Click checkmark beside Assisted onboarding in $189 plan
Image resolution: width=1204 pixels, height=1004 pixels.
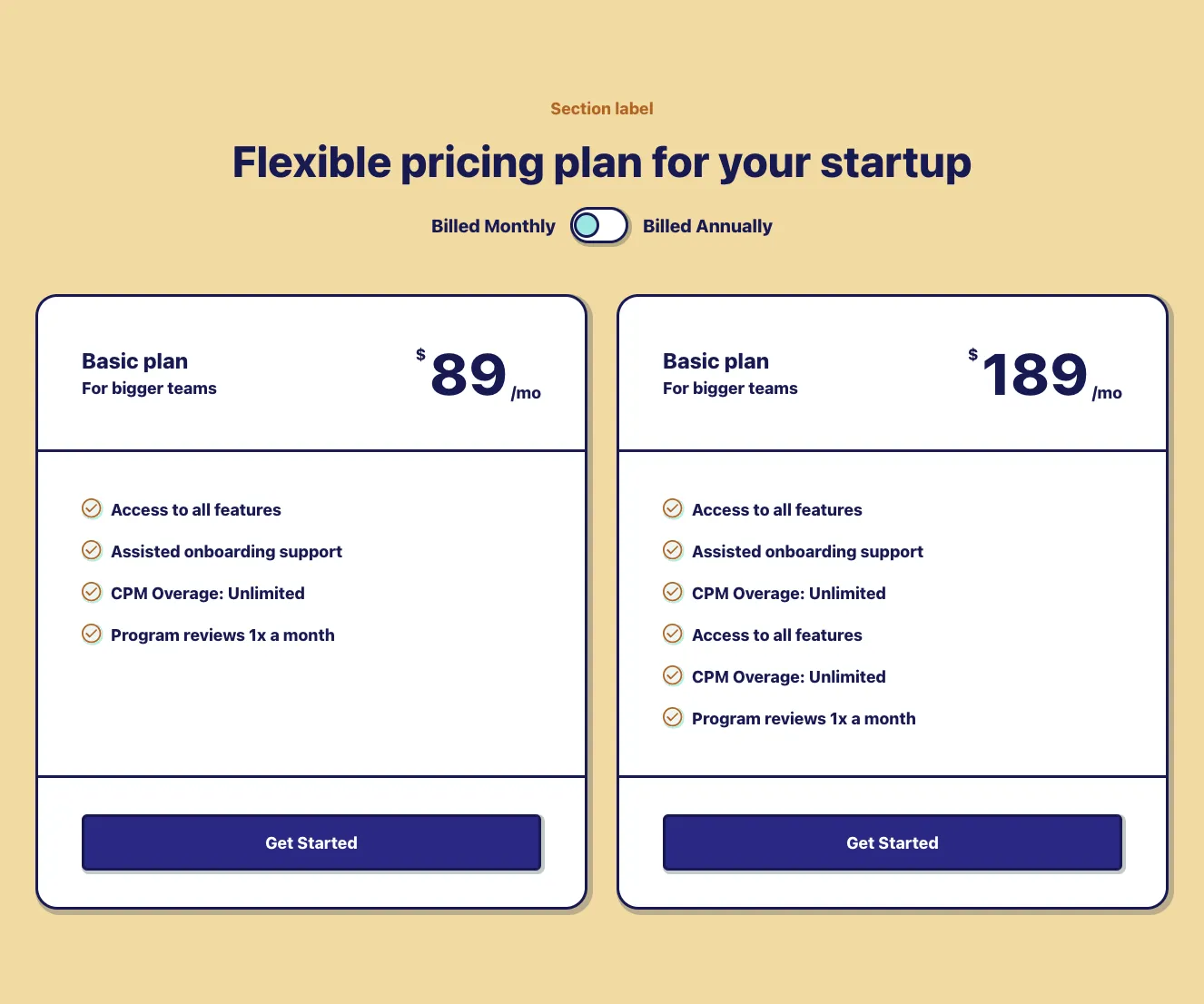click(673, 550)
